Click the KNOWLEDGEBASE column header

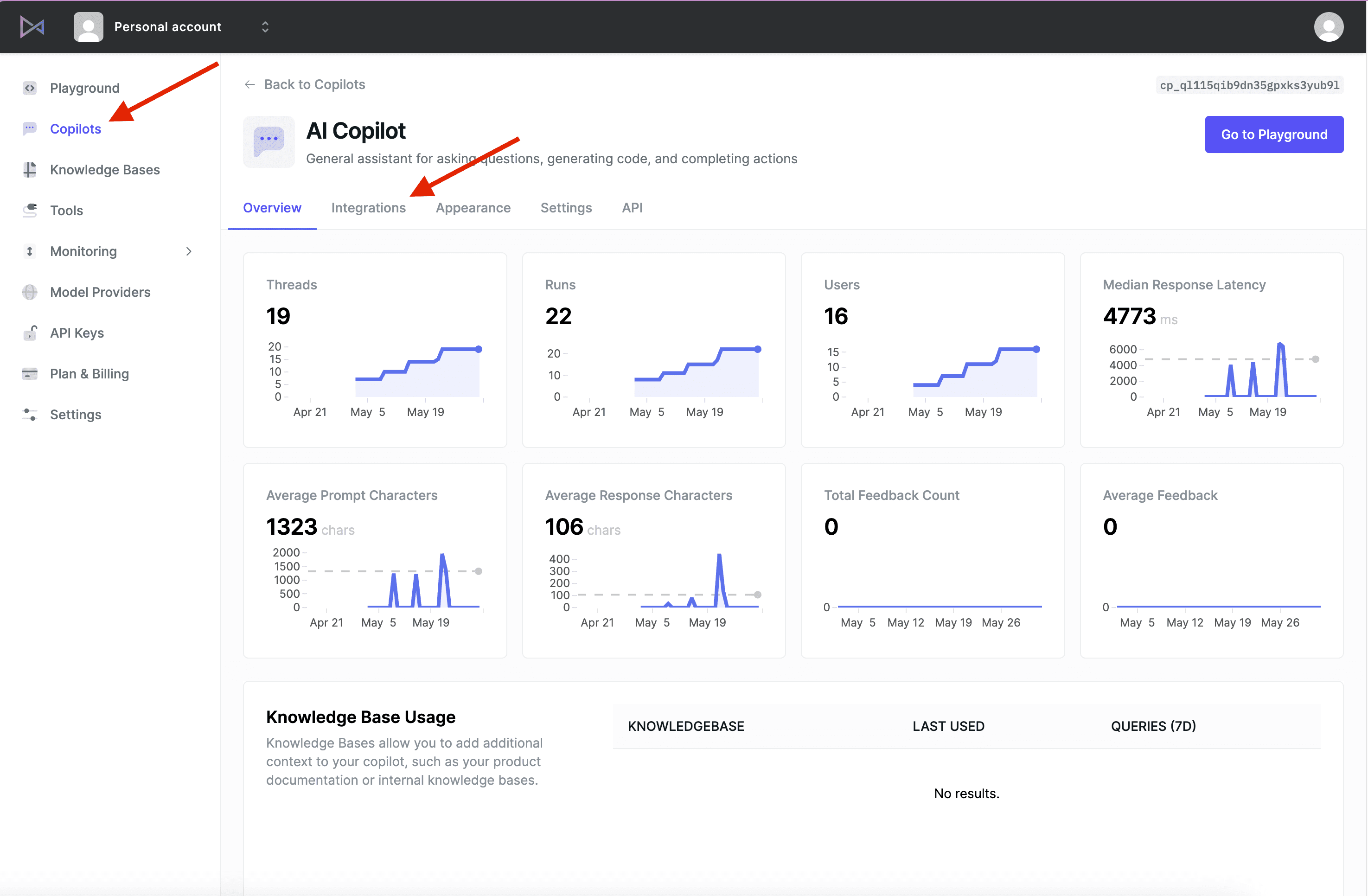[686, 726]
